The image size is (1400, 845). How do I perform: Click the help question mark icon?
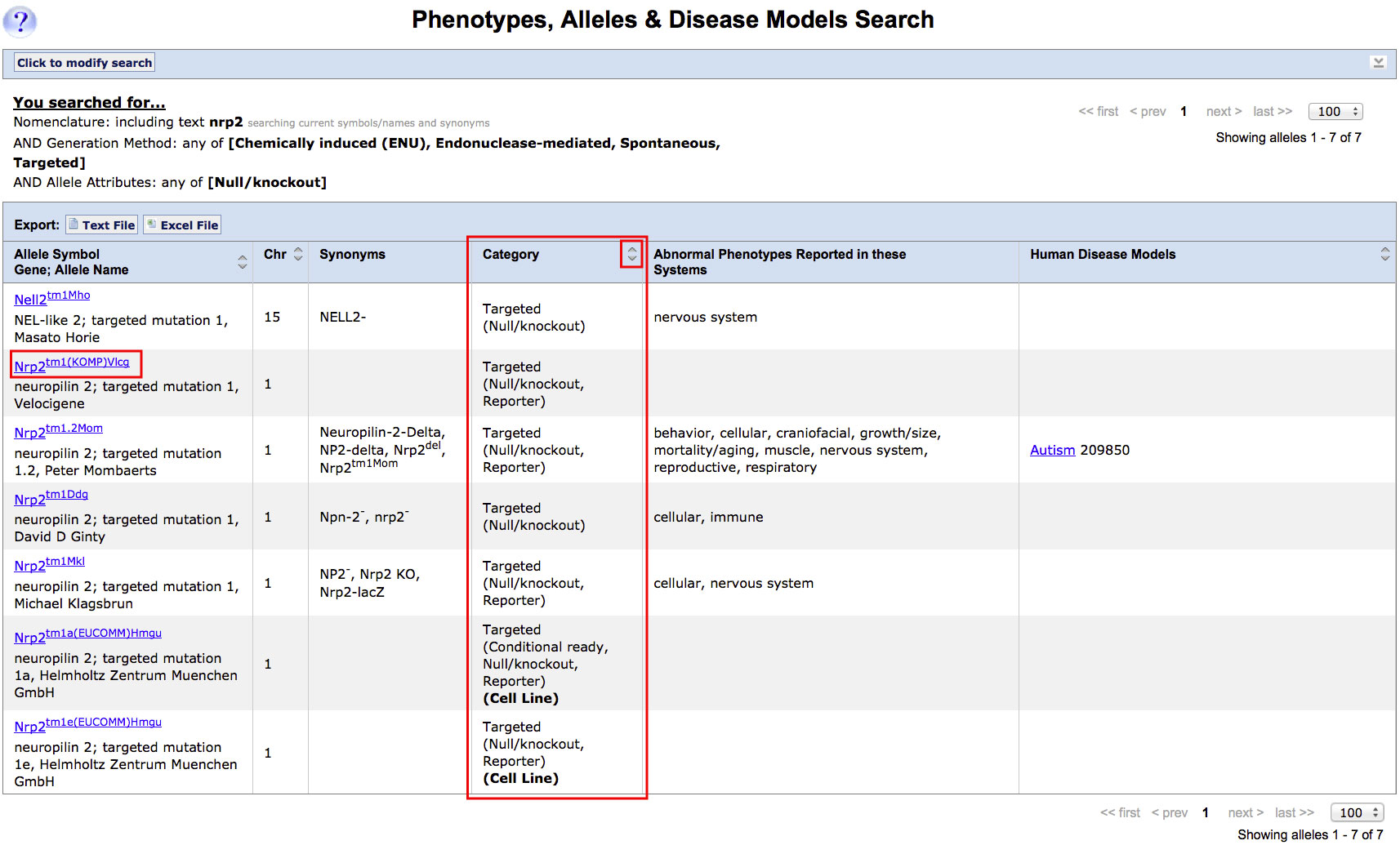tap(20, 21)
